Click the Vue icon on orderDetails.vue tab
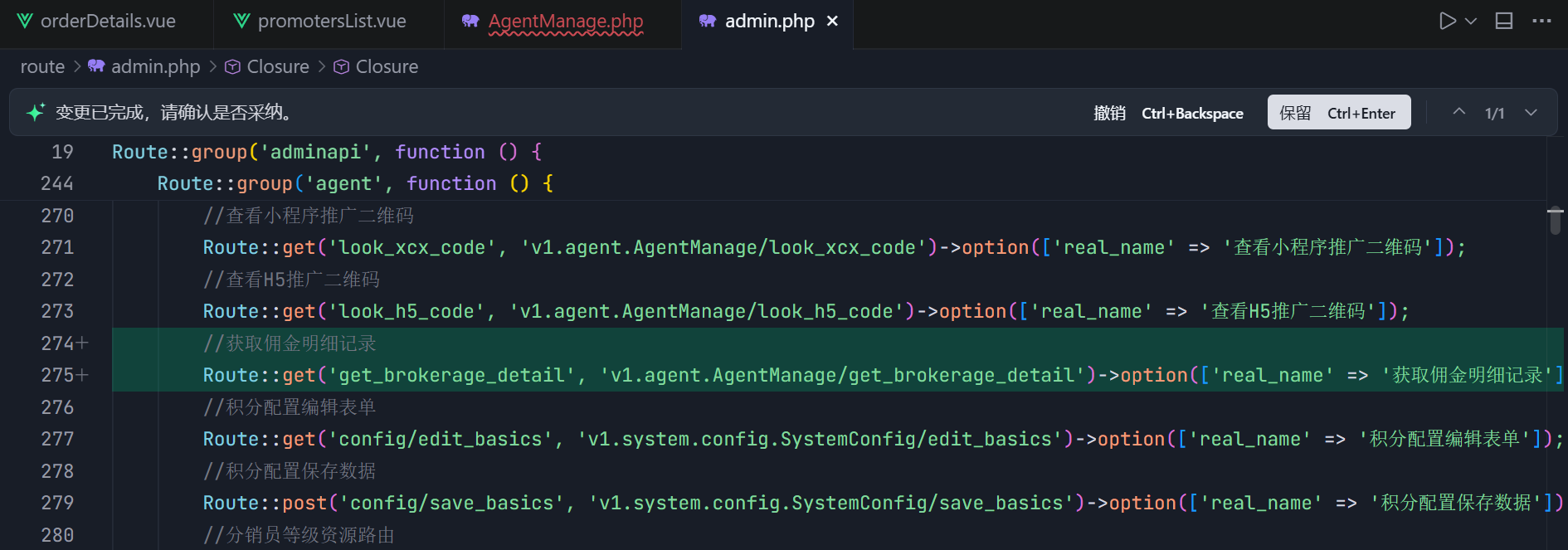1568x550 pixels. [x=25, y=22]
